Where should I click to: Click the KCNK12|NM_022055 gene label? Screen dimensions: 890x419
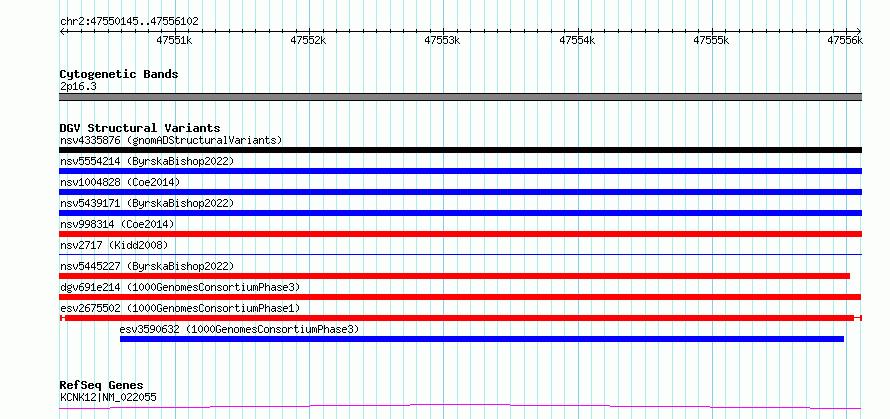click(x=108, y=397)
